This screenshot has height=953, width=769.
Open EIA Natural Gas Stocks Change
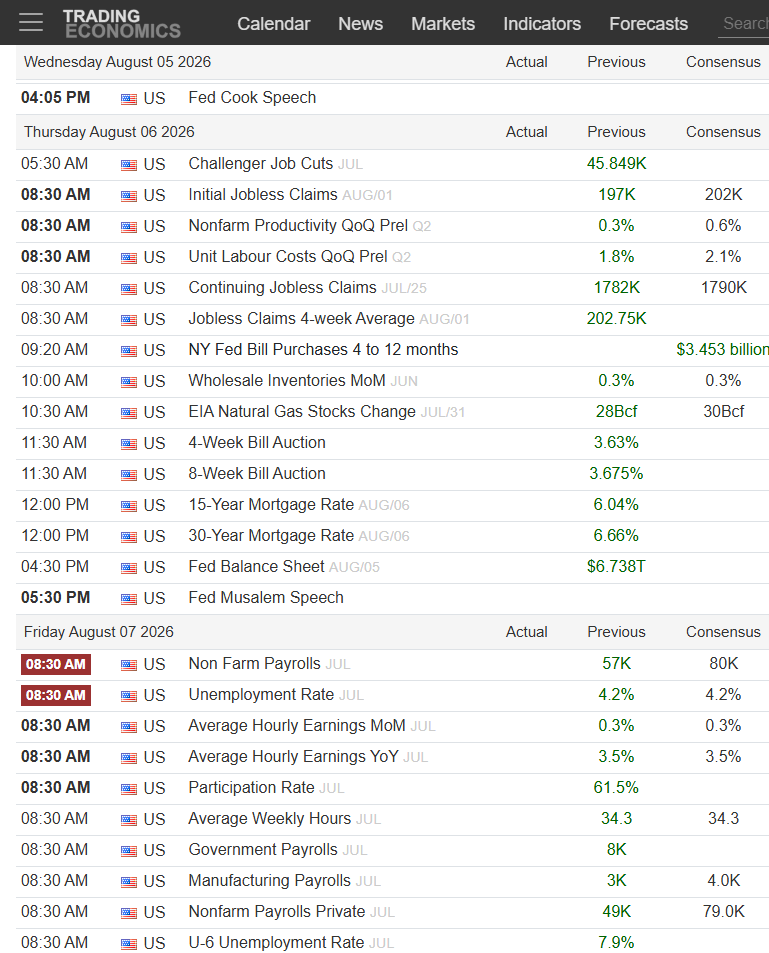[x=302, y=411]
